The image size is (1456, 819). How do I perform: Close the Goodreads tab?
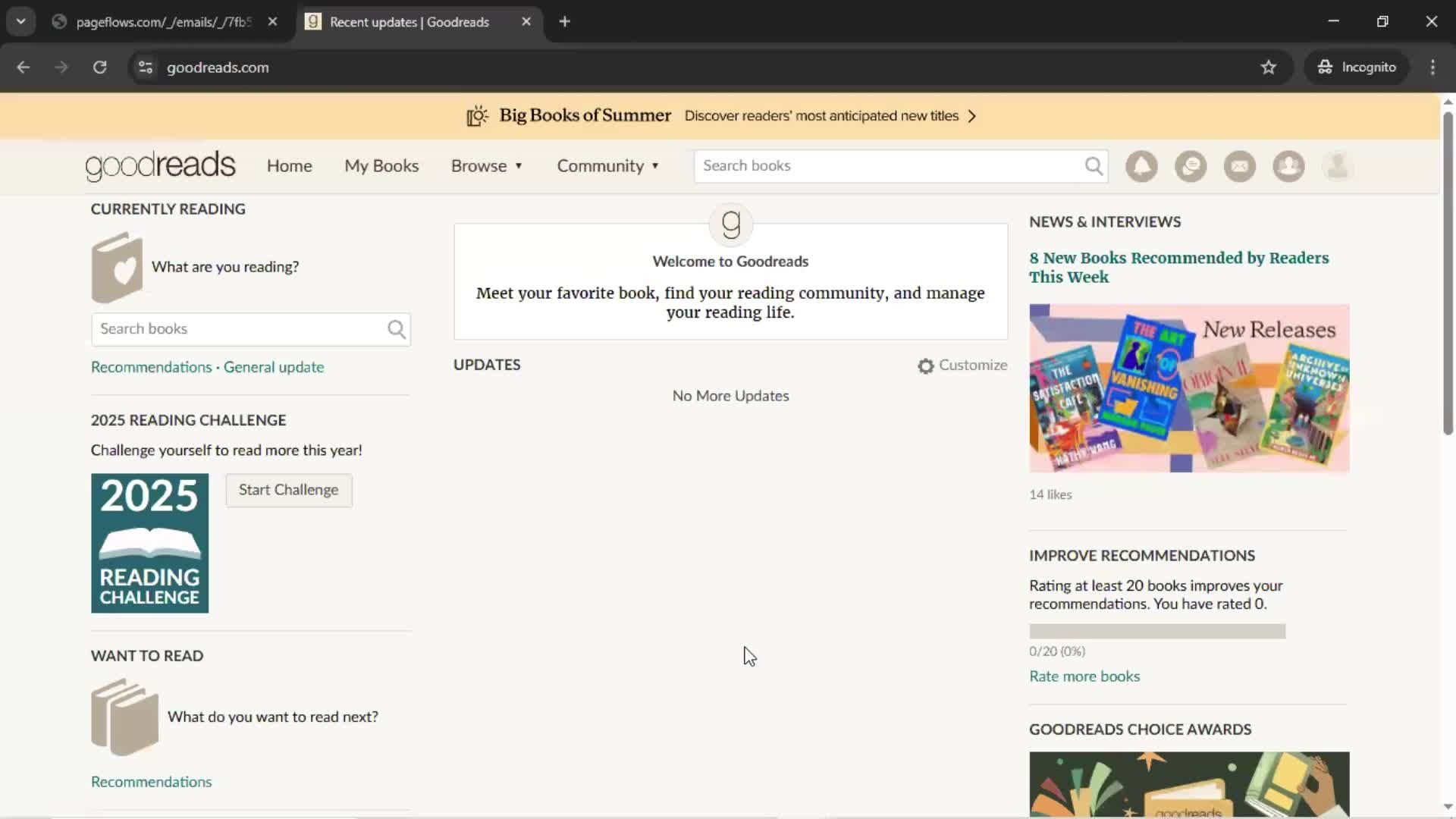(526, 22)
